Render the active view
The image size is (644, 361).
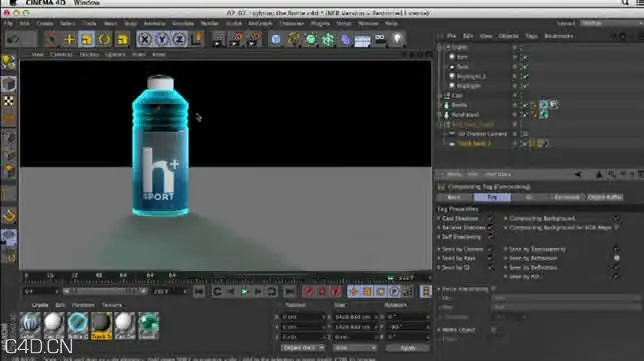218,39
